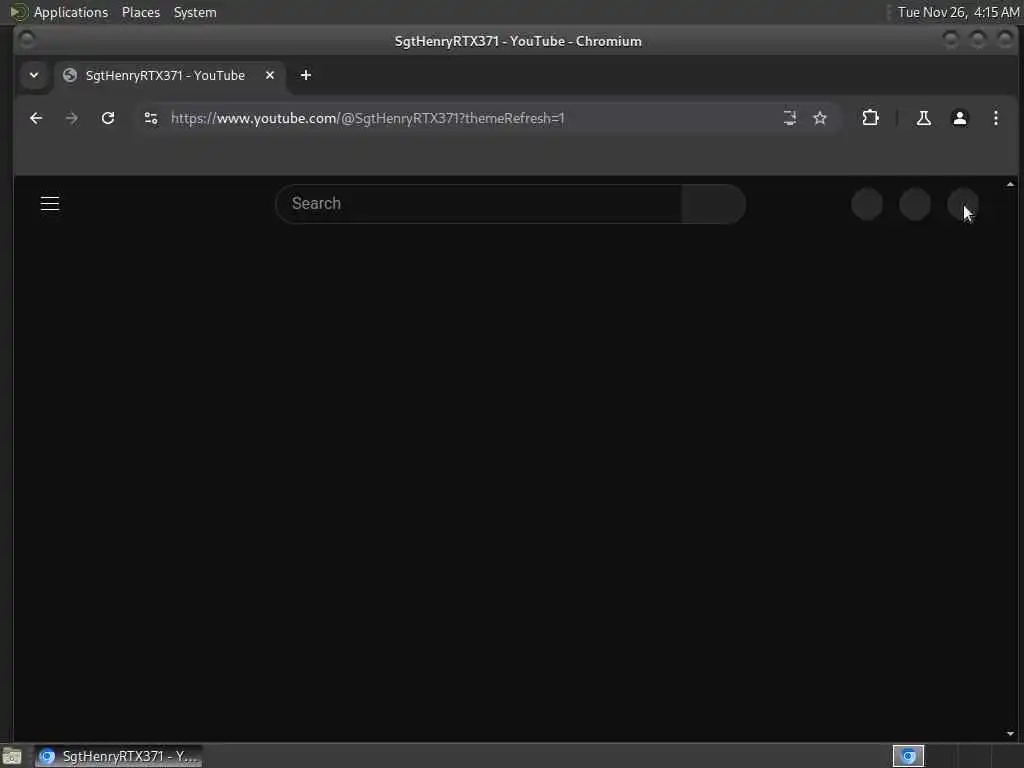The width and height of the screenshot is (1024, 768).
Task: Click the YouTube search submit button
Action: 713,204
